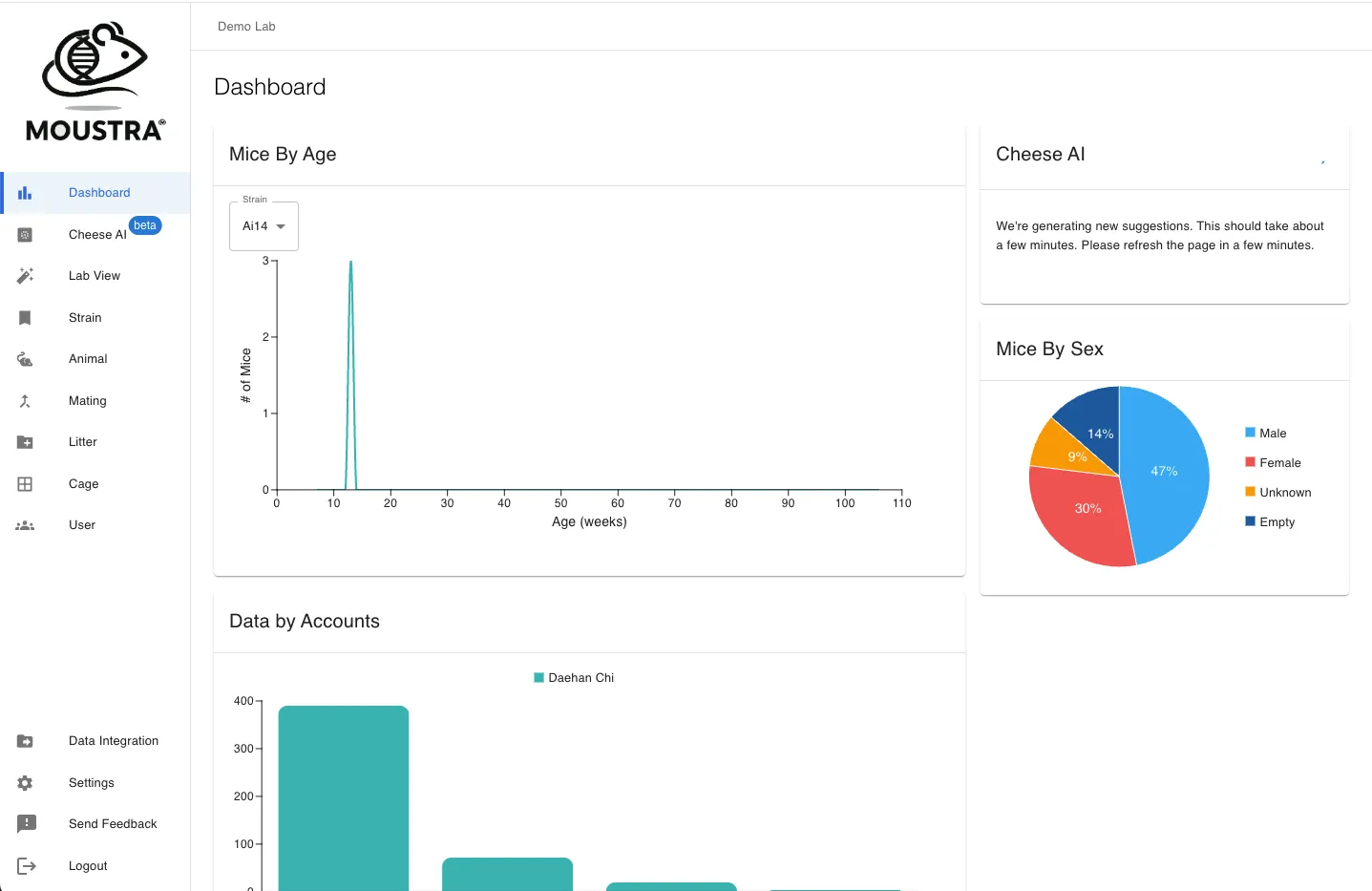Screen dimensions: 1372x891
Task: Click the Send Feedback icon
Action: click(25, 823)
